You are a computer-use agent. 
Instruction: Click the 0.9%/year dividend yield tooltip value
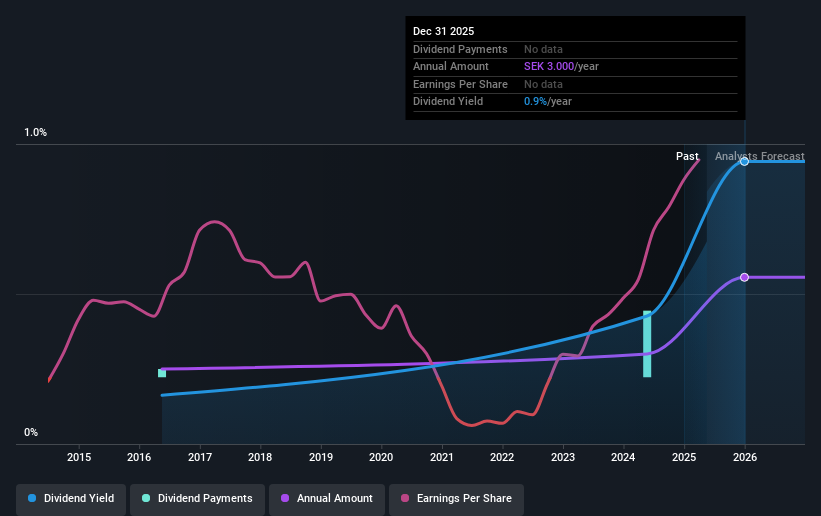[548, 102]
